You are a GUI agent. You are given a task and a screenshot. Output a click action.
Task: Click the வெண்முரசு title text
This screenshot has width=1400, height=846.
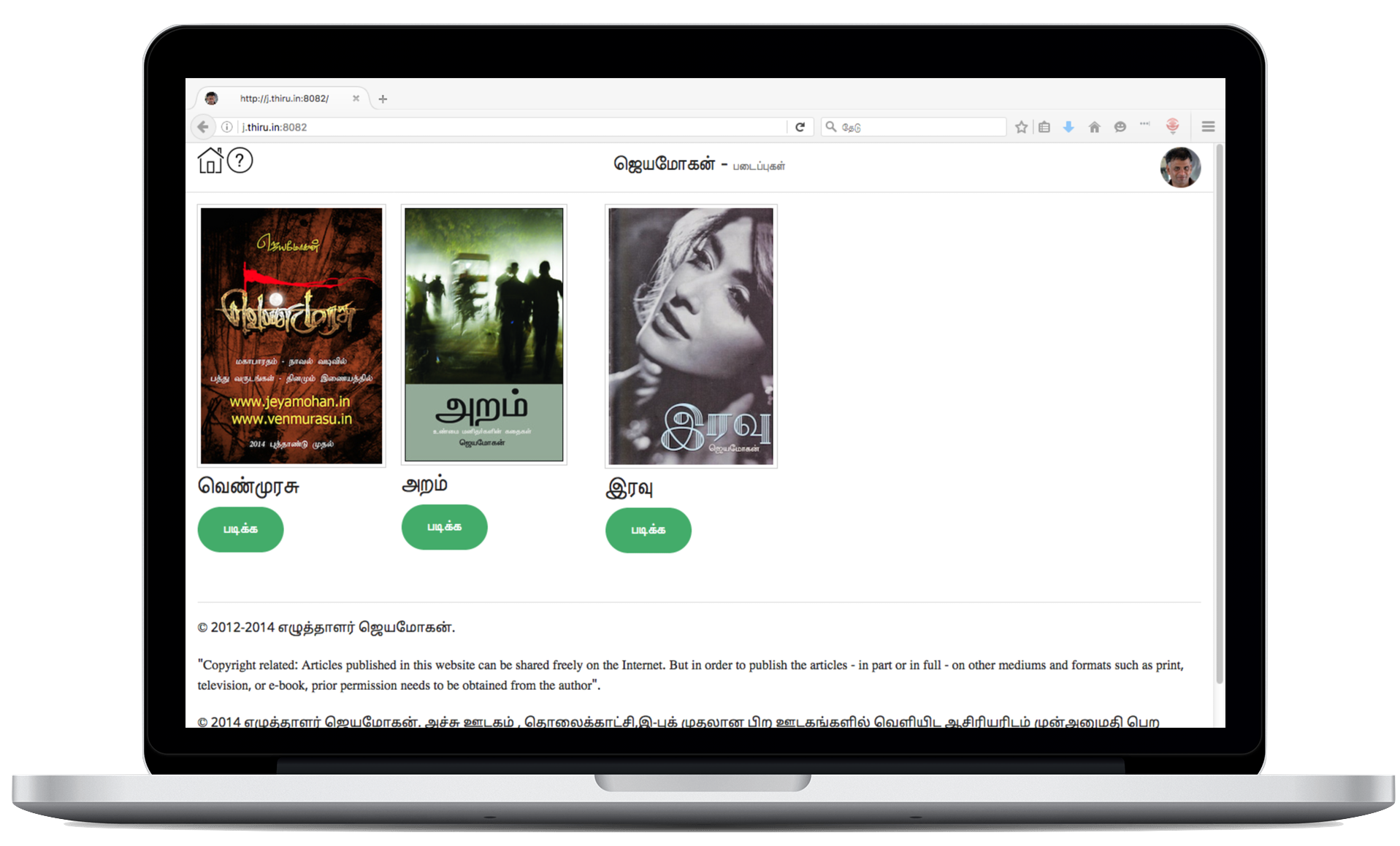point(248,487)
